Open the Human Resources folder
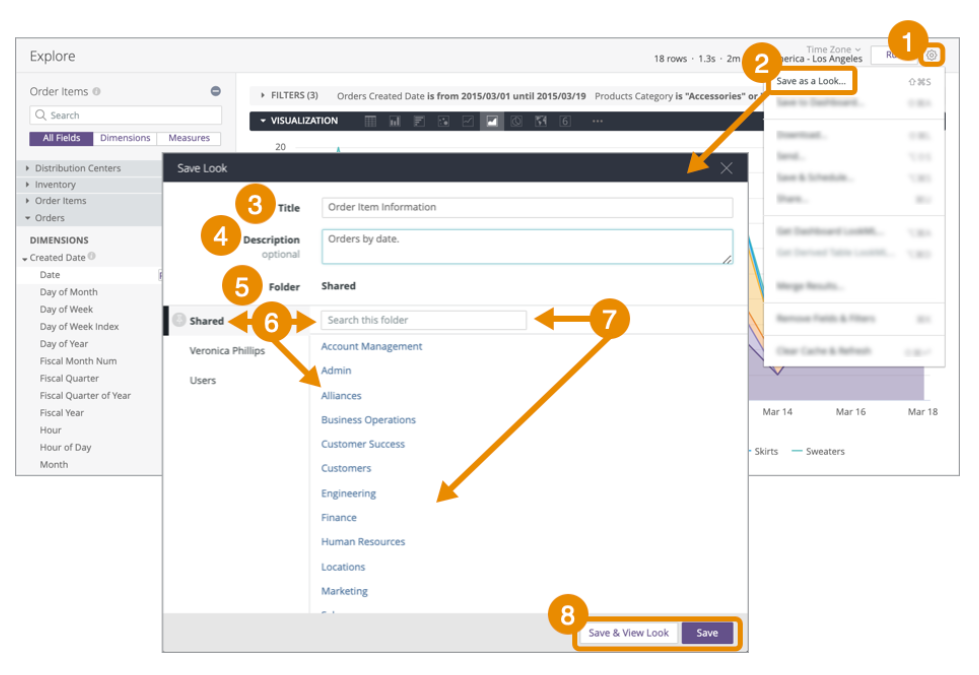Viewport: 979px width, 675px height. click(363, 541)
